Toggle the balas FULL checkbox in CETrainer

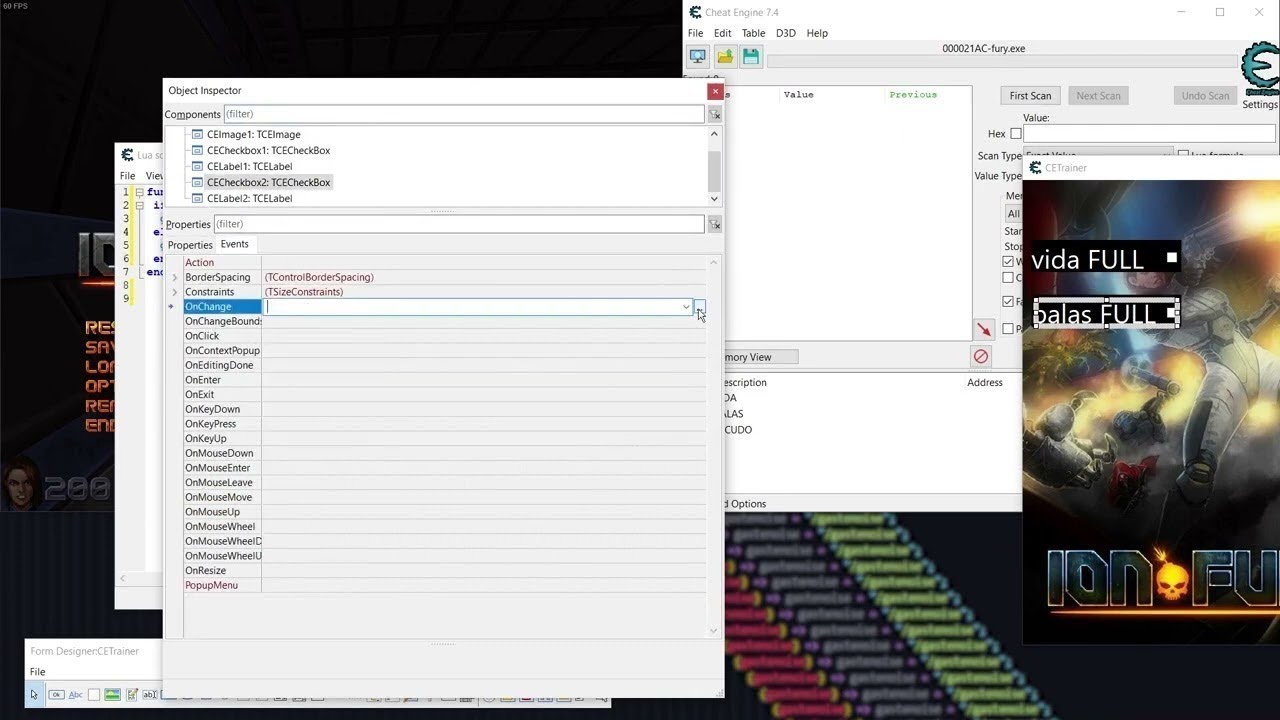[x=1172, y=313]
